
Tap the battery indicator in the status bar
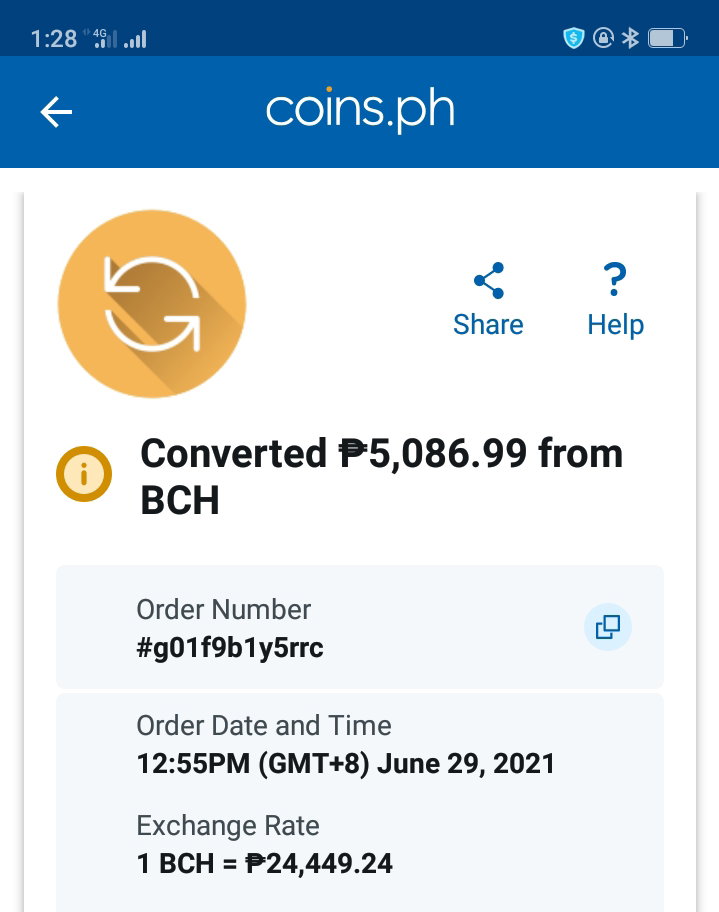point(667,38)
